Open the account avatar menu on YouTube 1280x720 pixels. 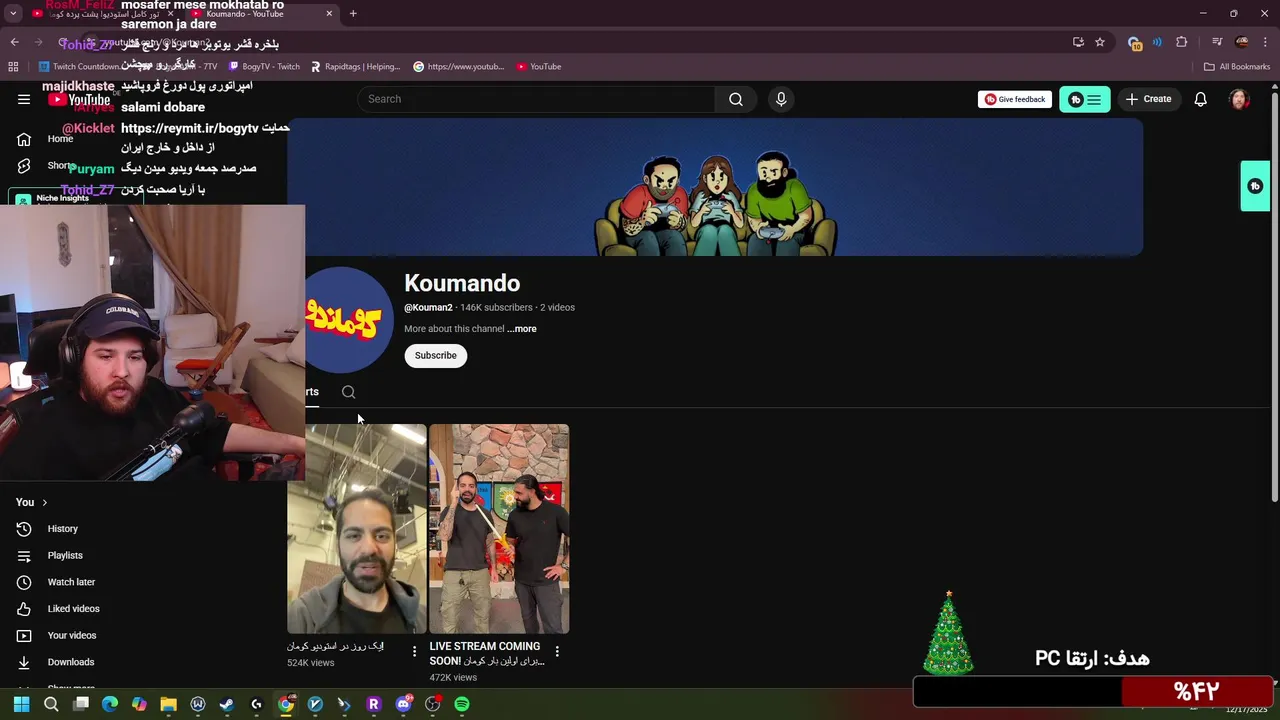click(1239, 99)
